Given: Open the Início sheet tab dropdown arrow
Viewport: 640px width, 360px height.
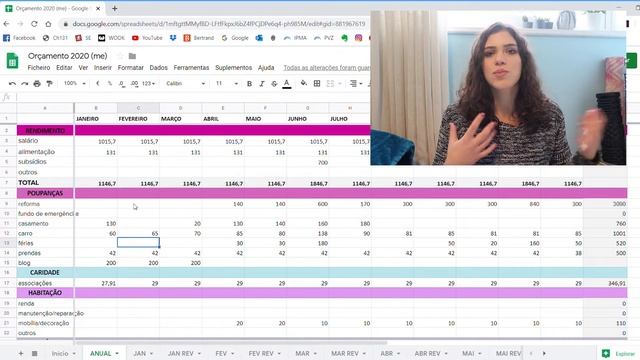Looking at the screenshot, I should (74, 353).
